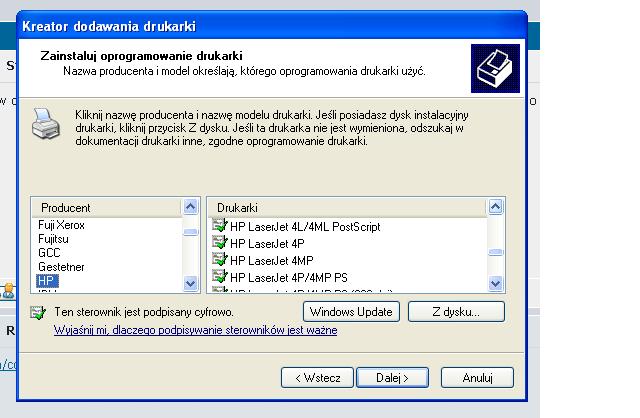Click the wizard printer logo in the header
The width and height of the screenshot is (640, 418).
point(495,68)
